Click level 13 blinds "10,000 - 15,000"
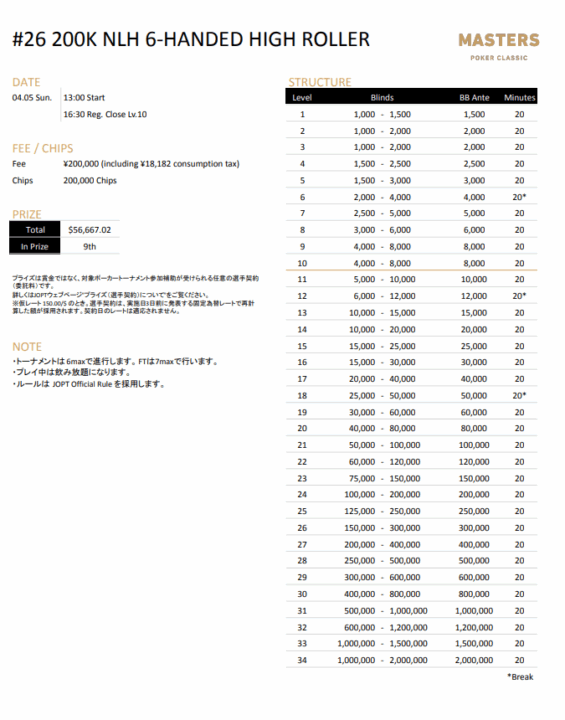The width and height of the screenshot is (565, 720). 382,313
